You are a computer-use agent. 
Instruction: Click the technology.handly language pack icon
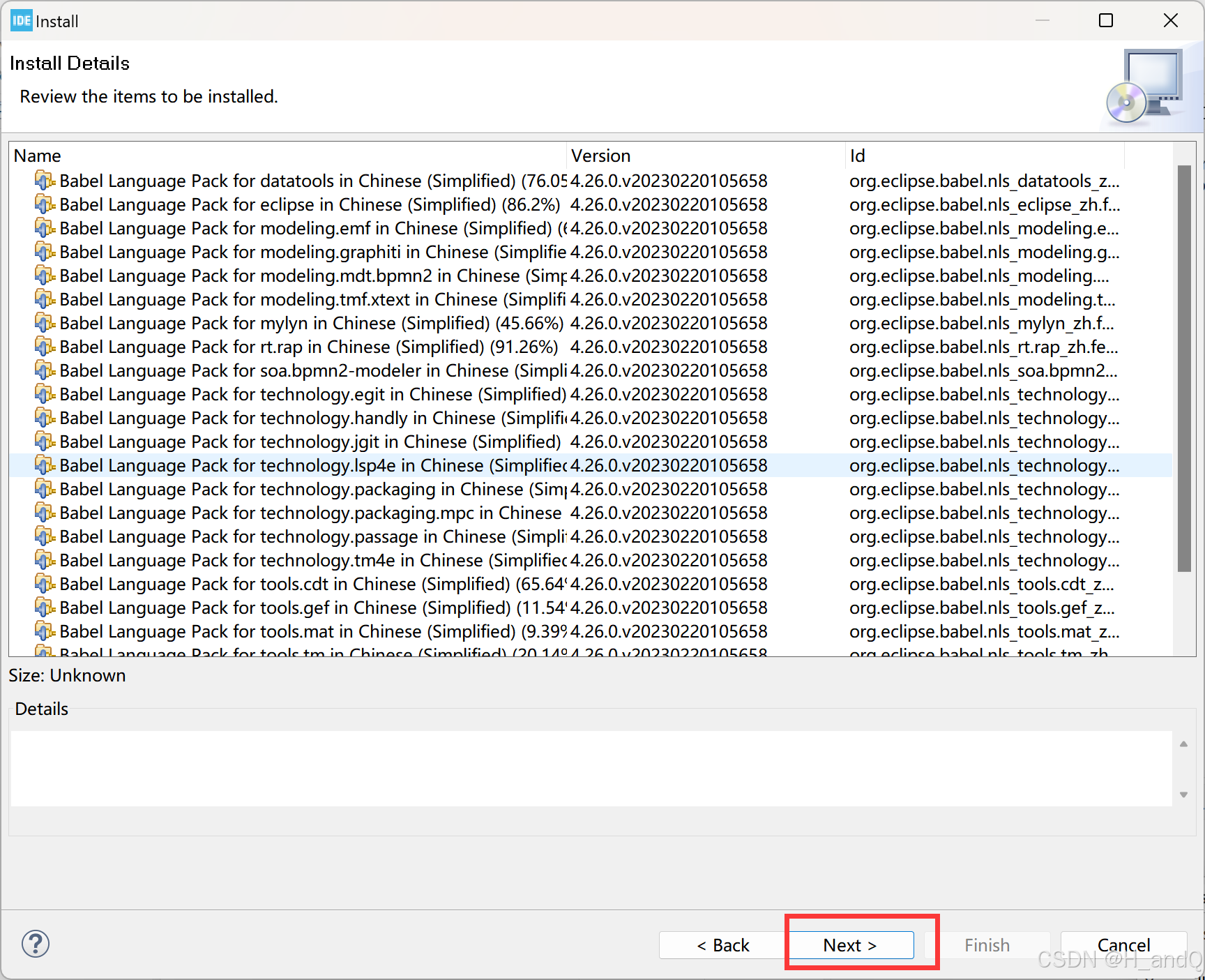click(45, 418)
